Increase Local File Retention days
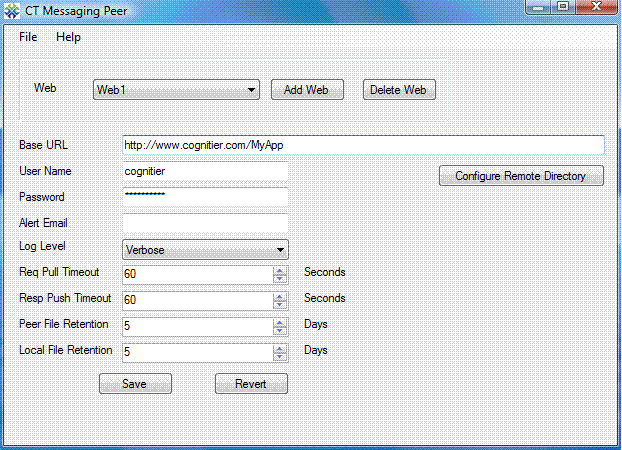Image resolution: width=622 pixels, height=450 pixels. click(280, 348)
